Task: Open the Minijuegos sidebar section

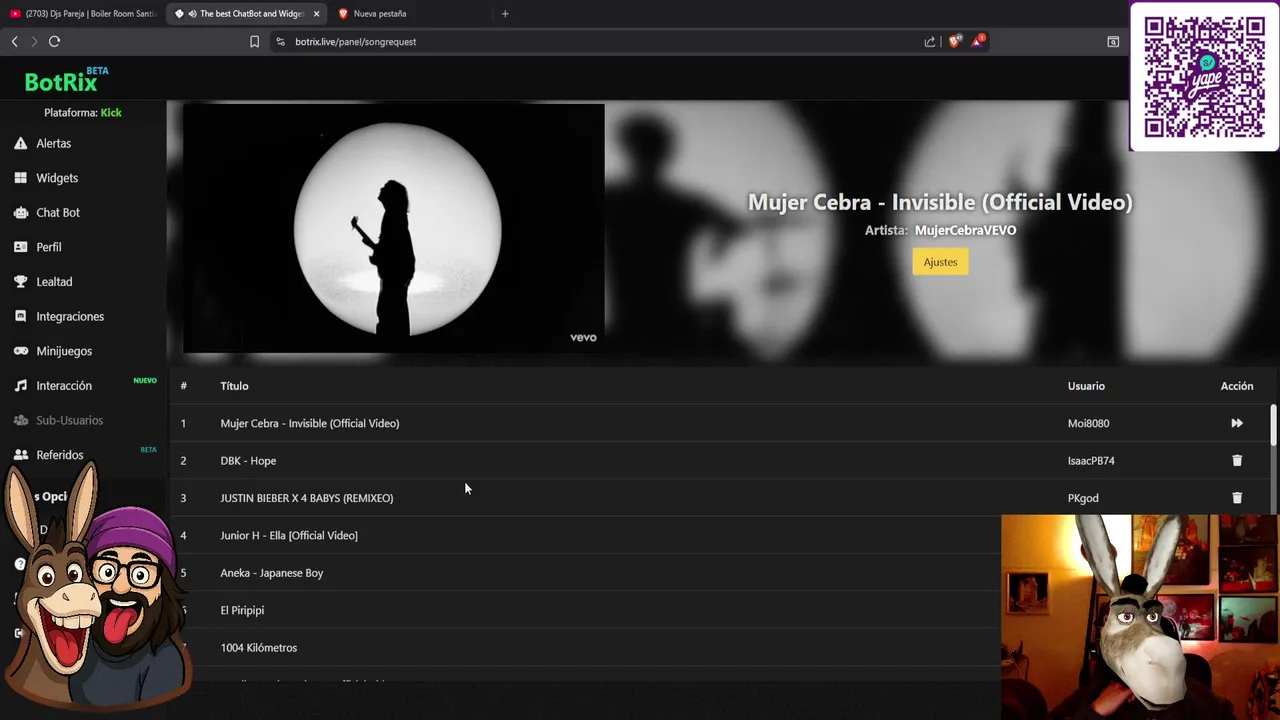Action: coord(64,351)
